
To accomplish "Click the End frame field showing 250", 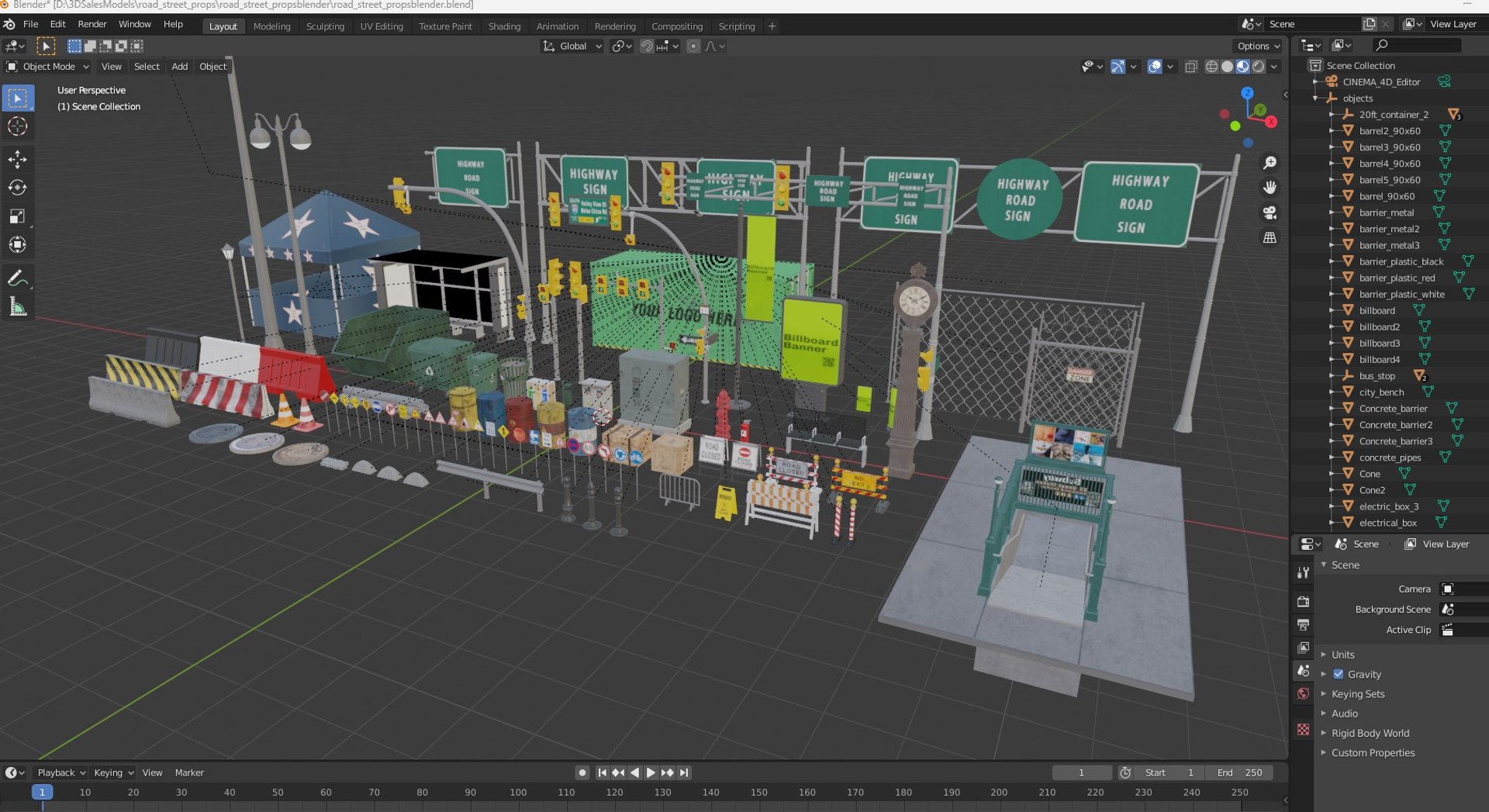I will 1240,772.
